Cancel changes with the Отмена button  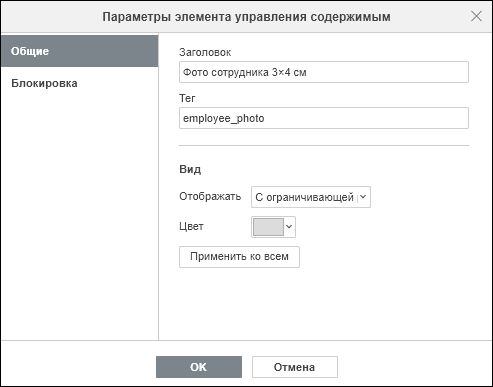click(295, 367)
